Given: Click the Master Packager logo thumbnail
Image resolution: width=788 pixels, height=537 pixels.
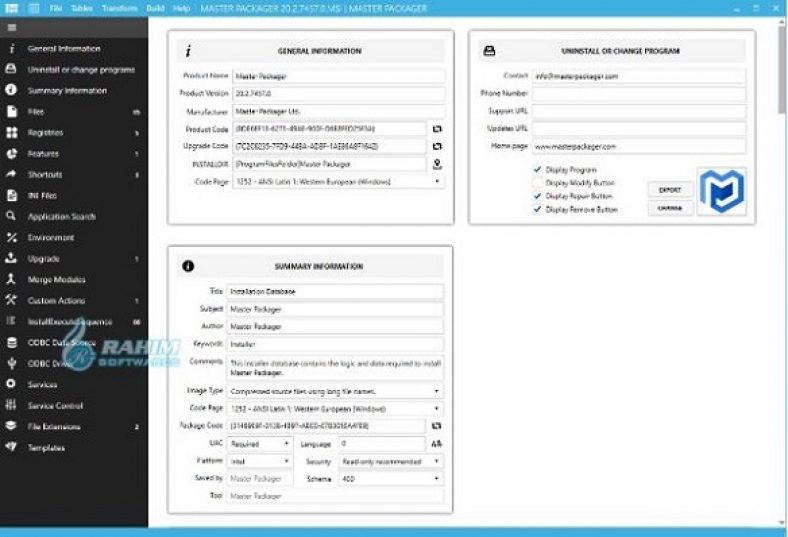Looking at the screenshot, I should tap(722, 191).
